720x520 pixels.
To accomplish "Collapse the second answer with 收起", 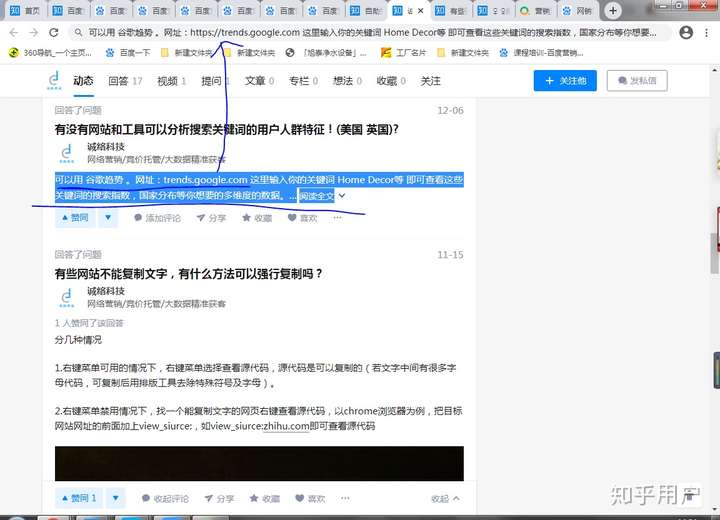I will (445, 499).
